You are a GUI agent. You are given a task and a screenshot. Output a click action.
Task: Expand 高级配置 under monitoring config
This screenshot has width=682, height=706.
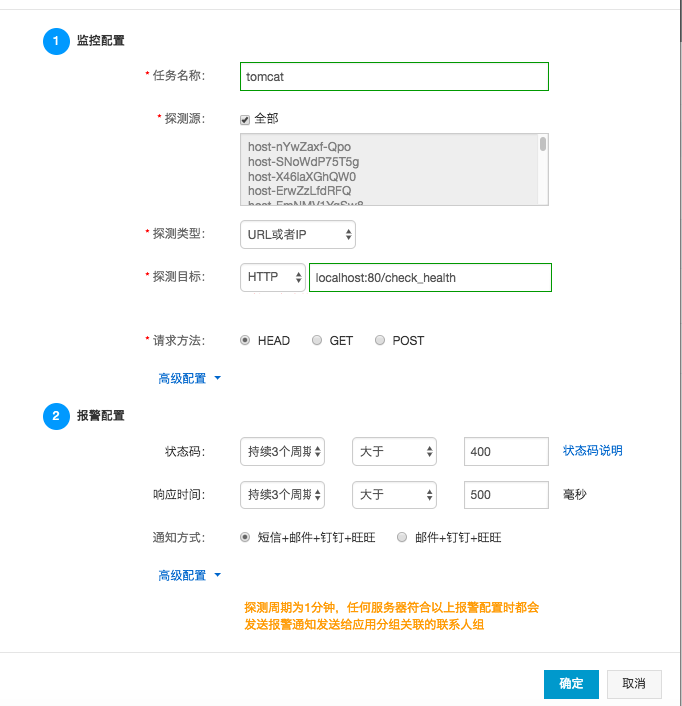point(190,378)
